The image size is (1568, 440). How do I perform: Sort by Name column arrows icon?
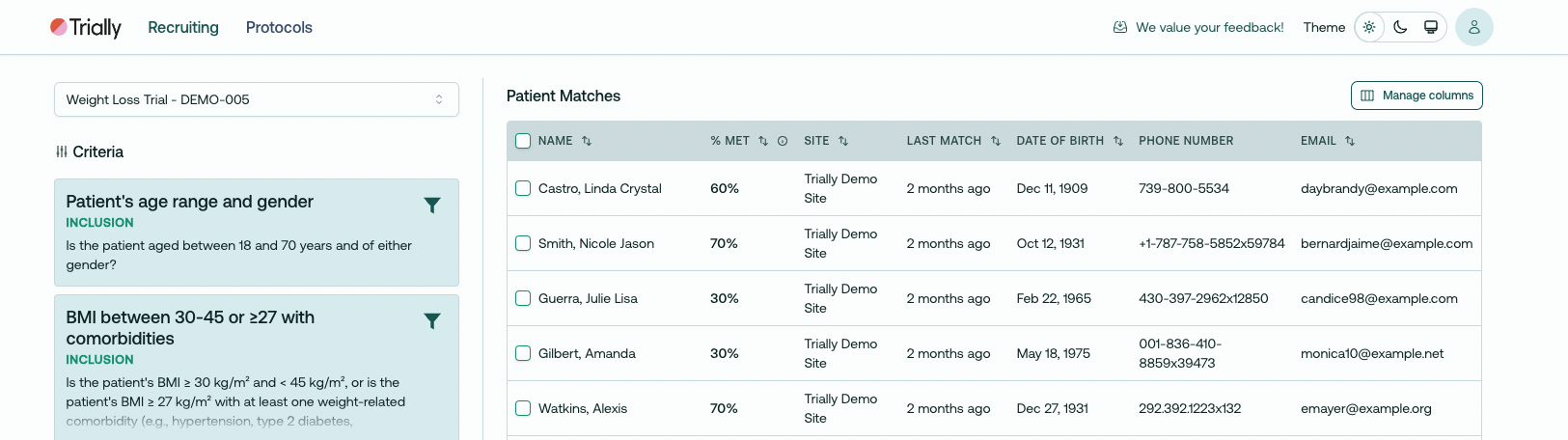(587, 141)
